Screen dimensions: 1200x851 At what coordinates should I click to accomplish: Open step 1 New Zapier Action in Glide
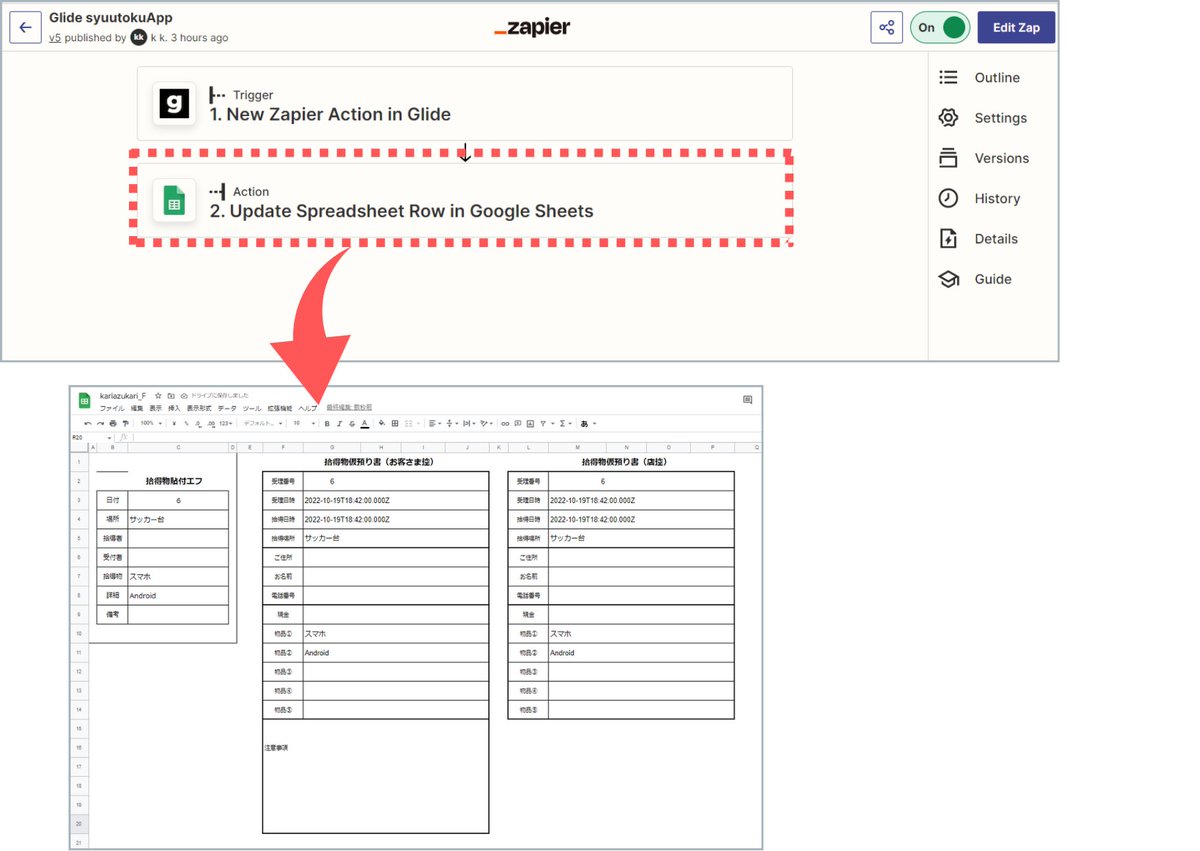pyautogui.click(x=465, y=104)
